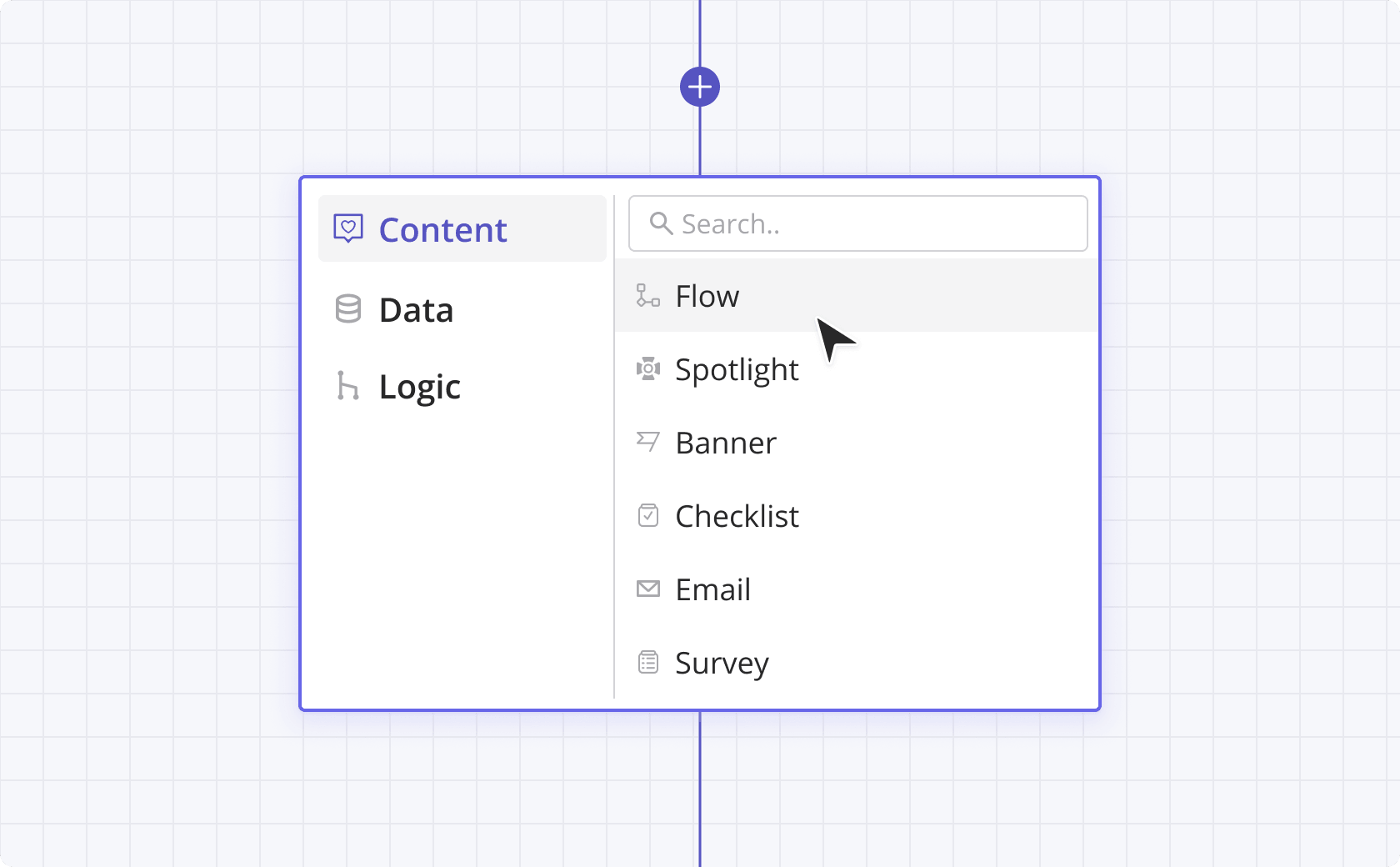Click the Checklist clipboard icon
This screenshot has width=1400, height=867.
[x=647, y=516]
